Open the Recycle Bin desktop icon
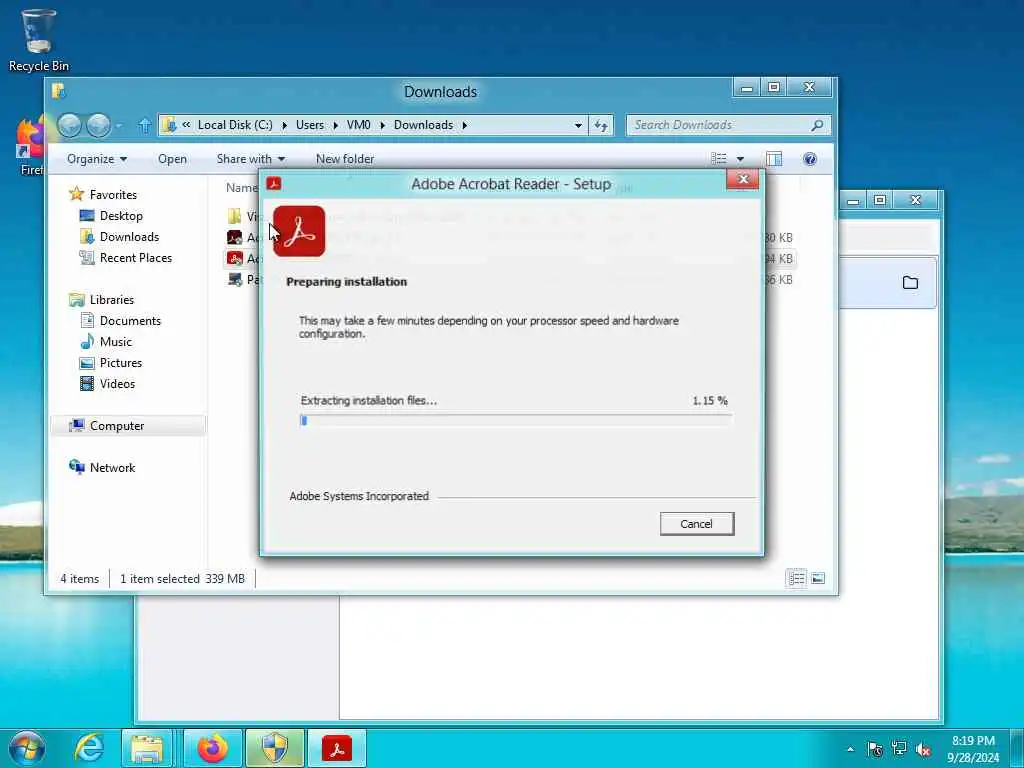The height and width of the screenshot is (768, 1024). (x=39, y=40)
